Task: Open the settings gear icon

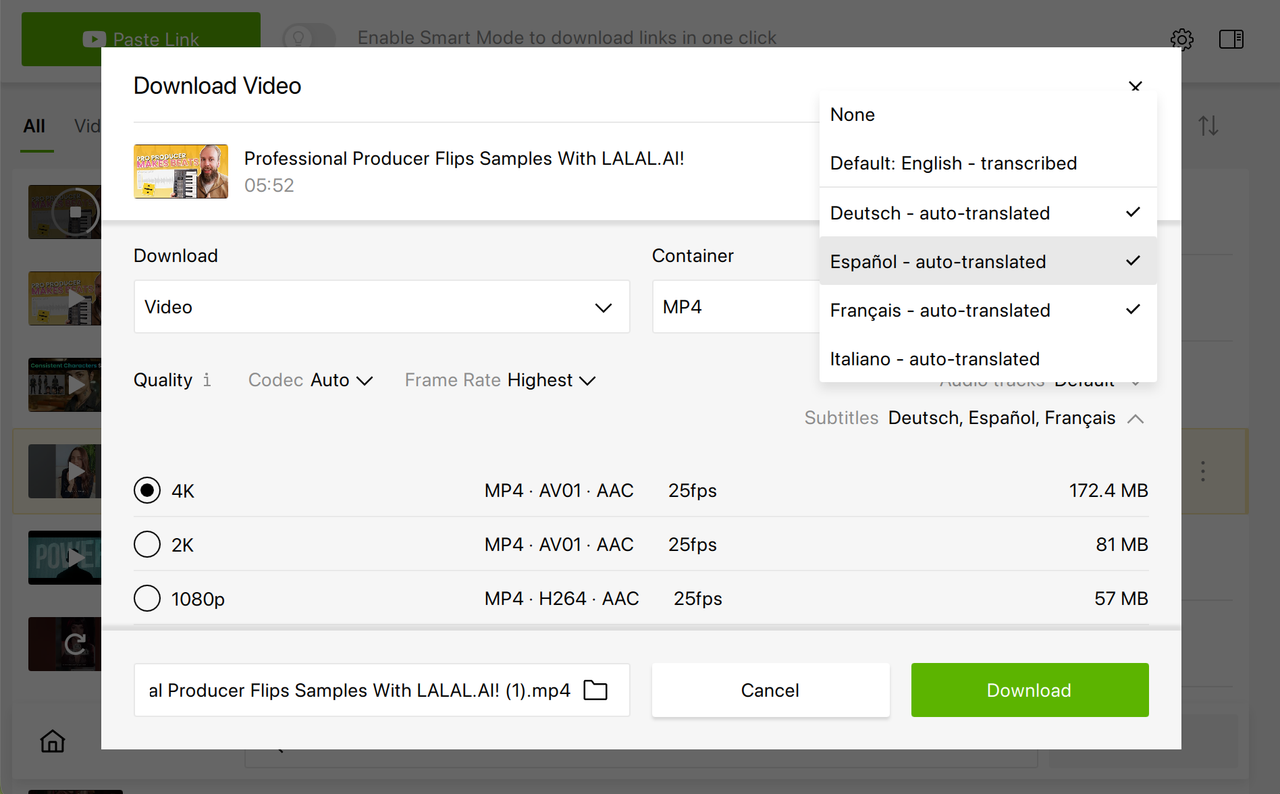Action: (x=1182, y=39)
